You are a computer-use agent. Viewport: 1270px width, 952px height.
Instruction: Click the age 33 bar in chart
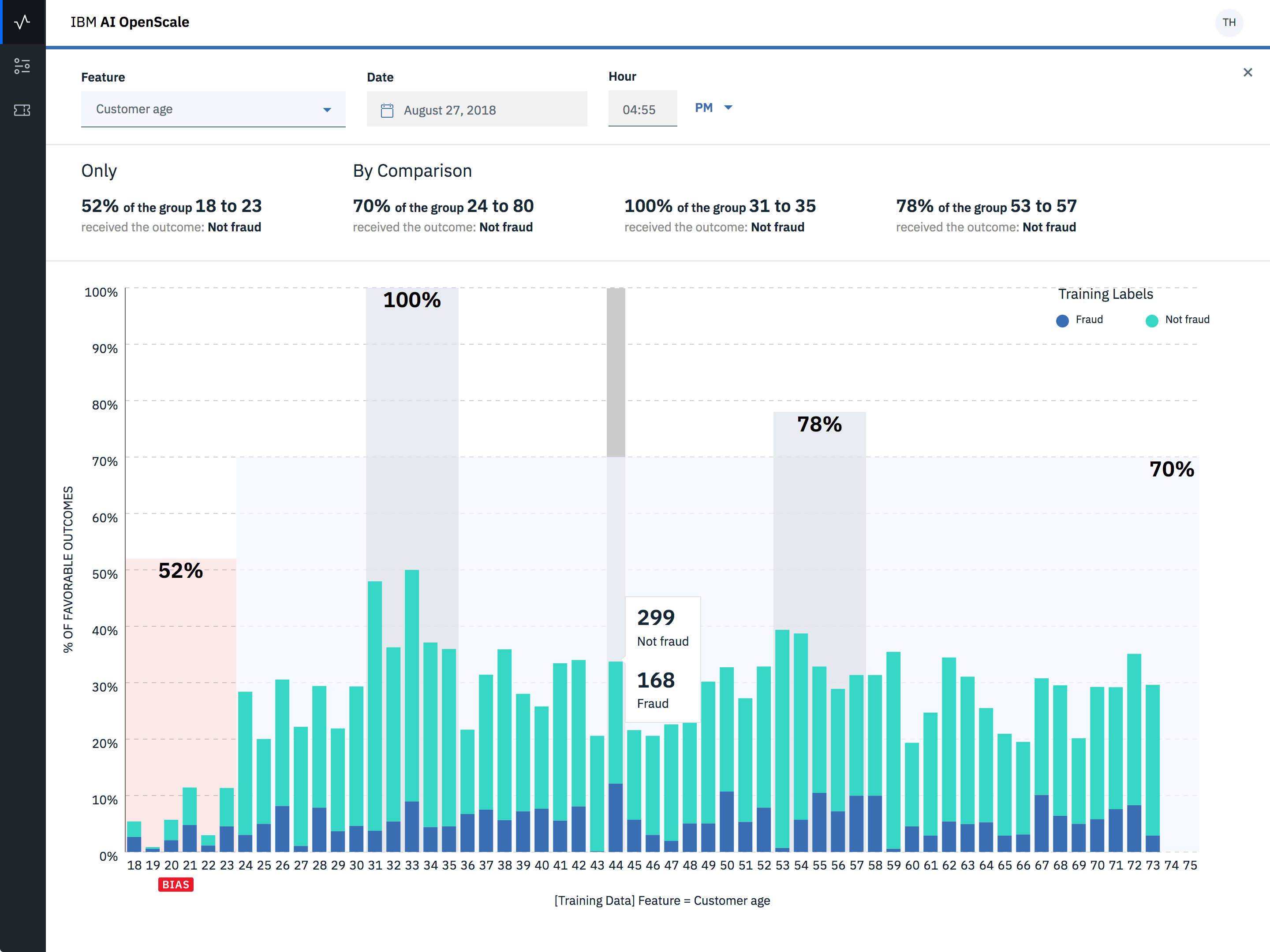tap(412, 711)
